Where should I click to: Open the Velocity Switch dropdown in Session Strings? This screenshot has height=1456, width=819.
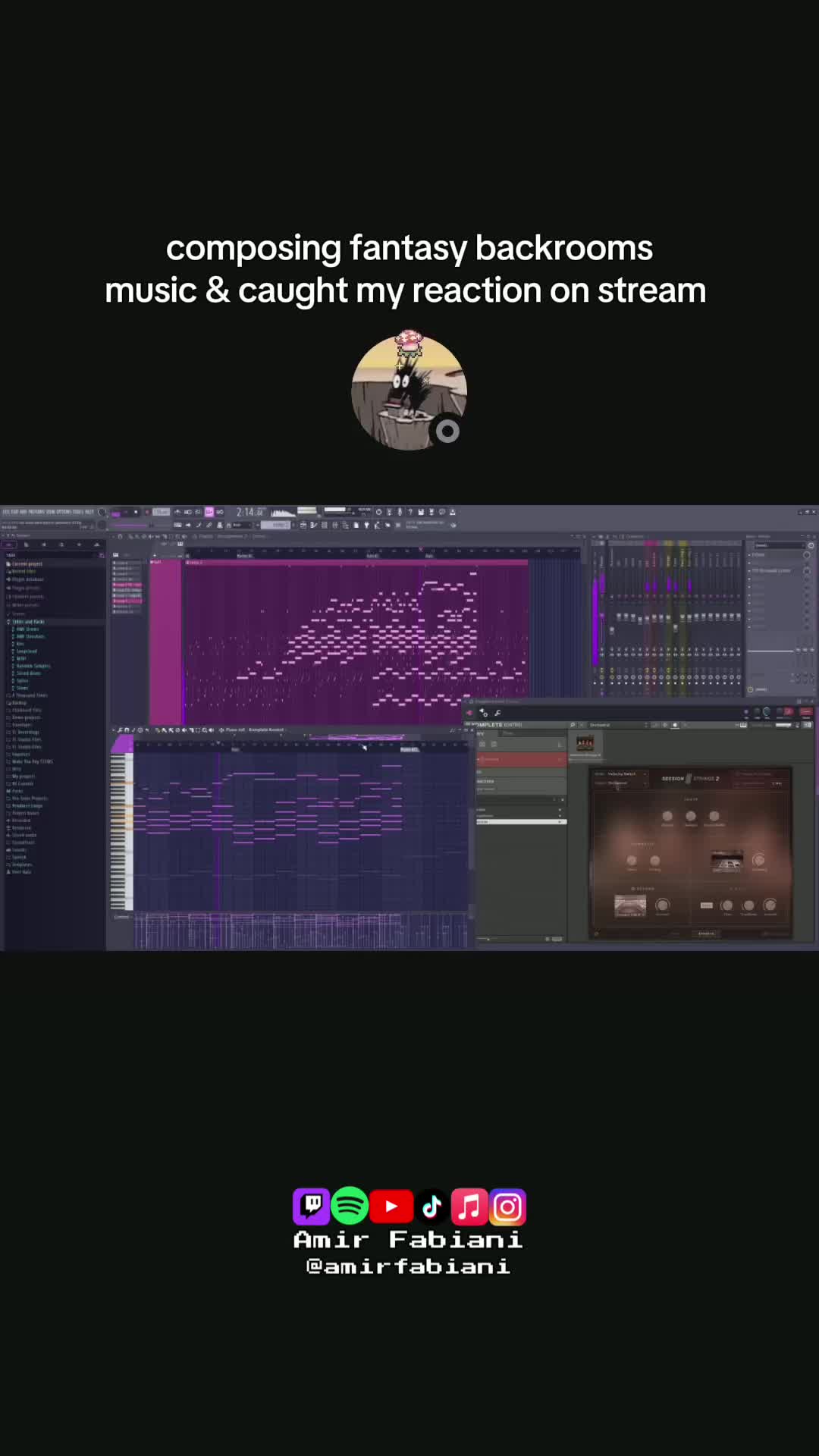click(x=626, y=773)
